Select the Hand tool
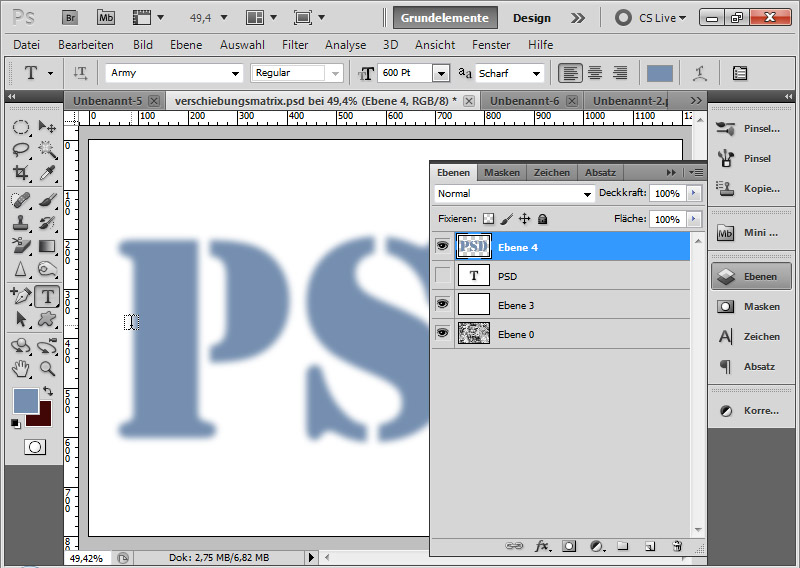This screenshot has height=568, width=800. tap(21, 368)
